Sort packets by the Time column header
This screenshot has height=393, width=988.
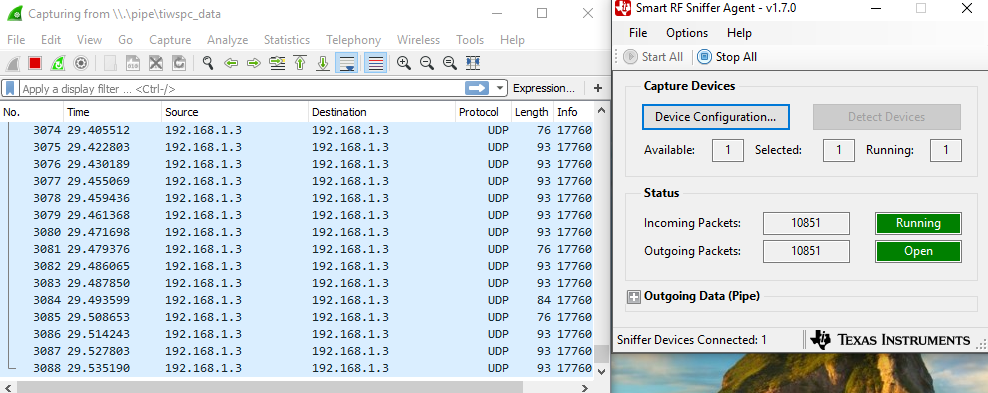coord(112,112)
